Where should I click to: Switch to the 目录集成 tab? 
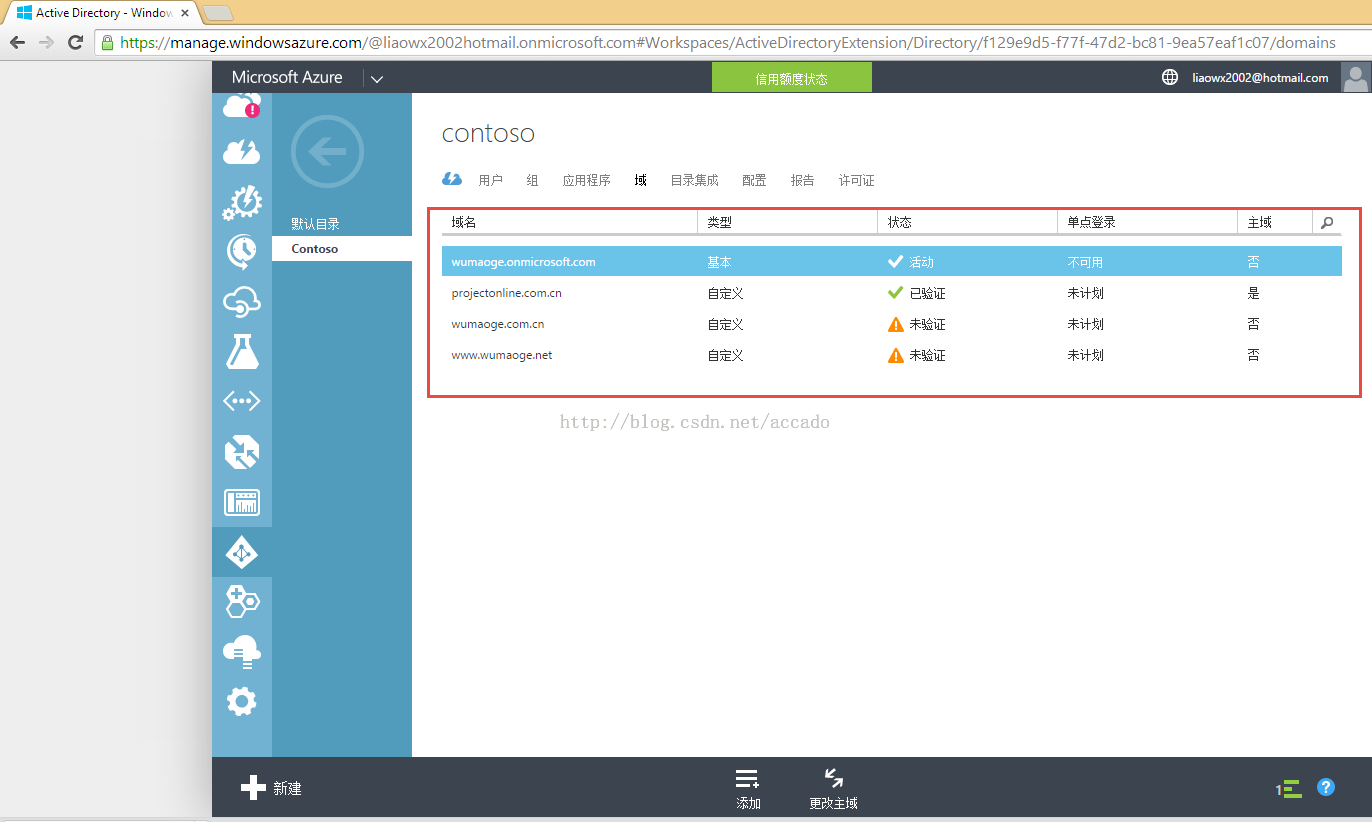694,180
